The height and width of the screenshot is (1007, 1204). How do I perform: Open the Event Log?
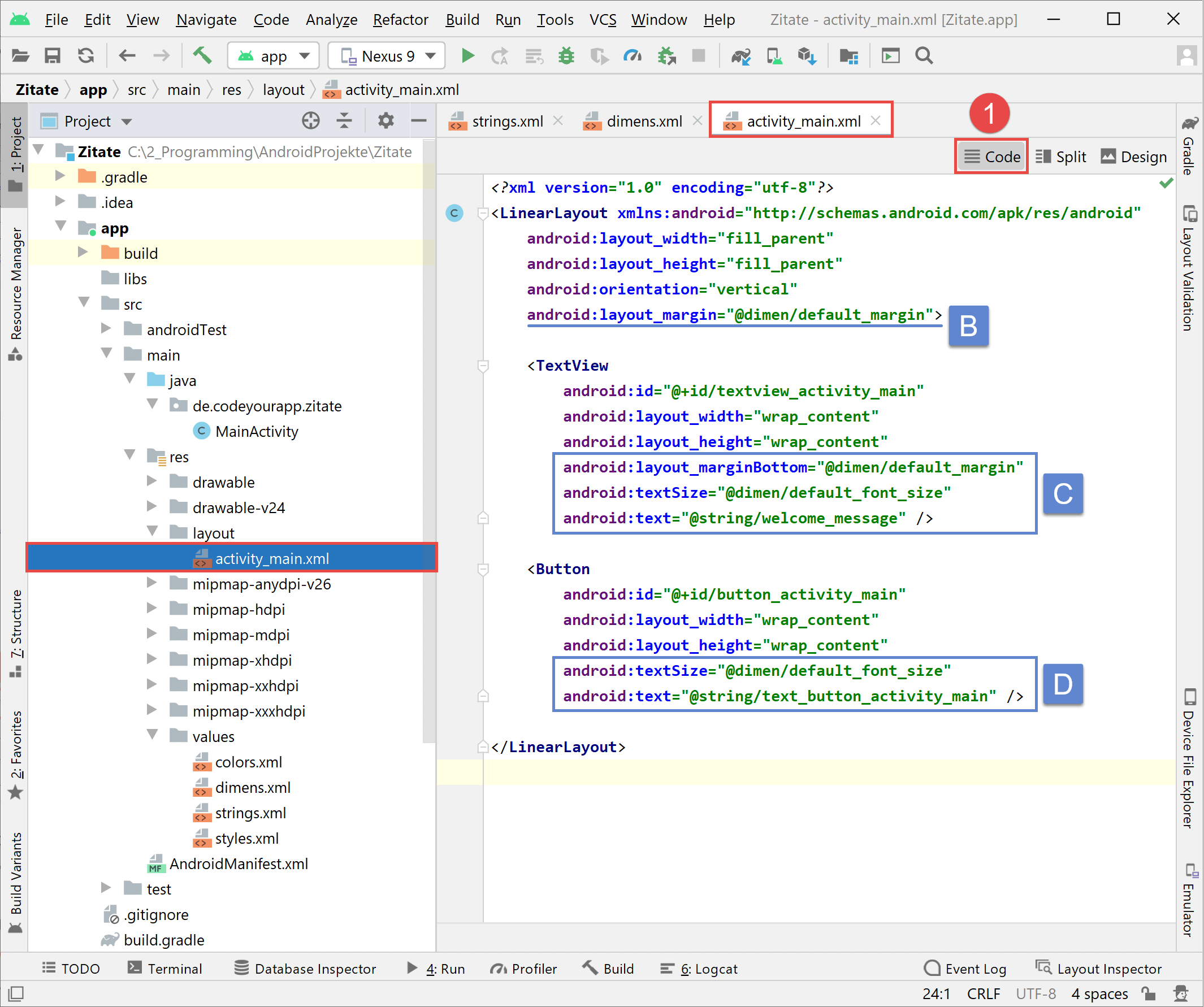coord(965,969)
